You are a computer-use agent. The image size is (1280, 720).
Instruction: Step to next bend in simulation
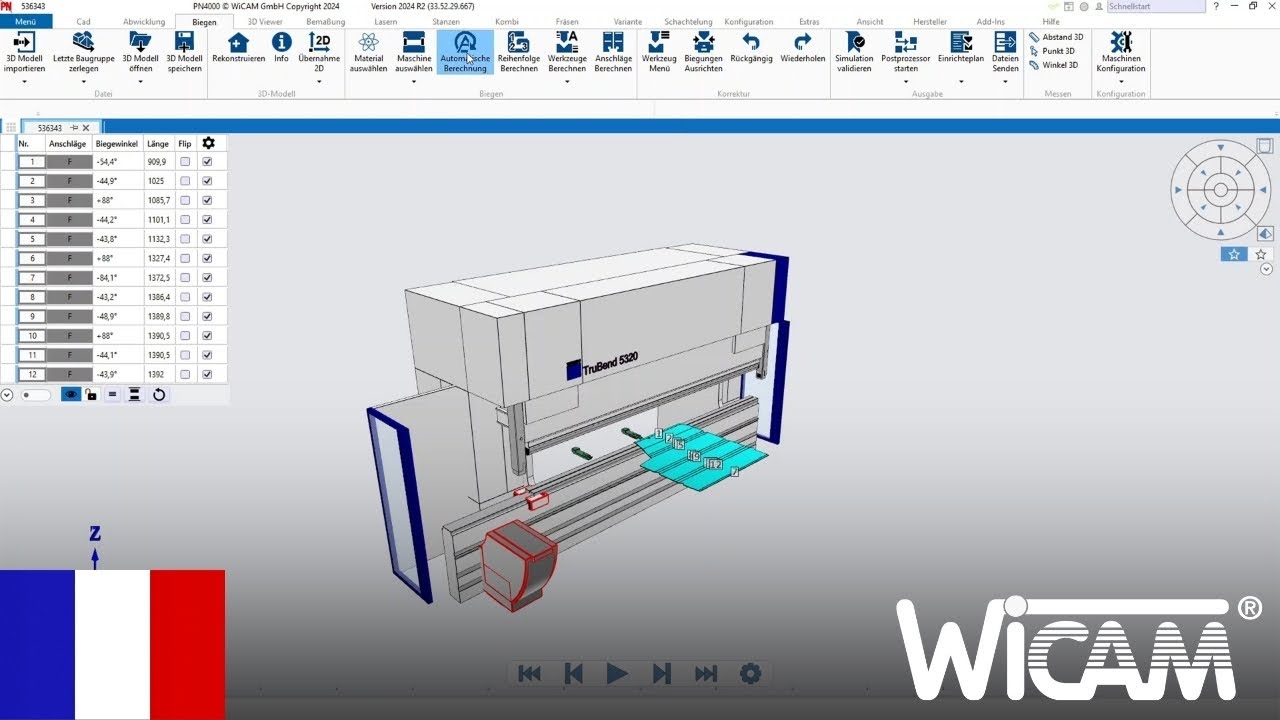[x=661, y=674]
